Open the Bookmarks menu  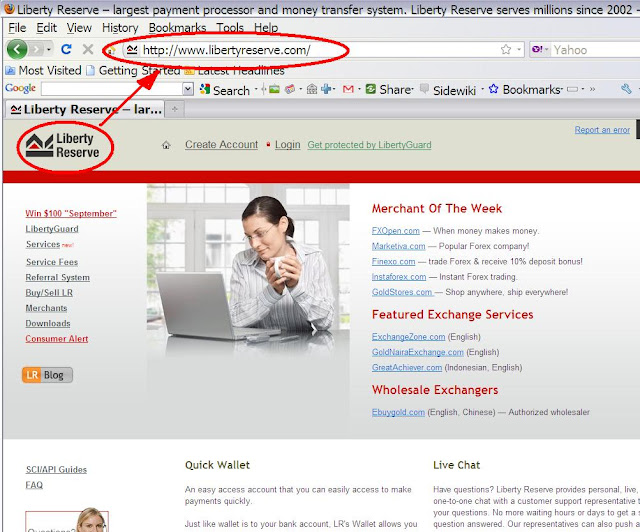click(x=177, y=28)
